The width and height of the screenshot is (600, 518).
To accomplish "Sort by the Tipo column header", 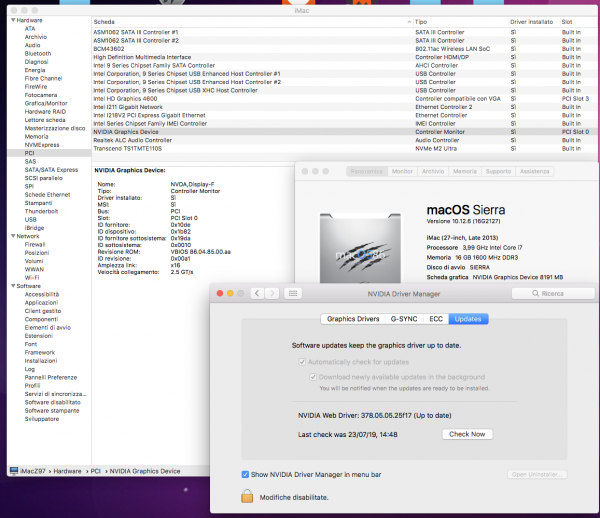I will click(x=461, y=22).
